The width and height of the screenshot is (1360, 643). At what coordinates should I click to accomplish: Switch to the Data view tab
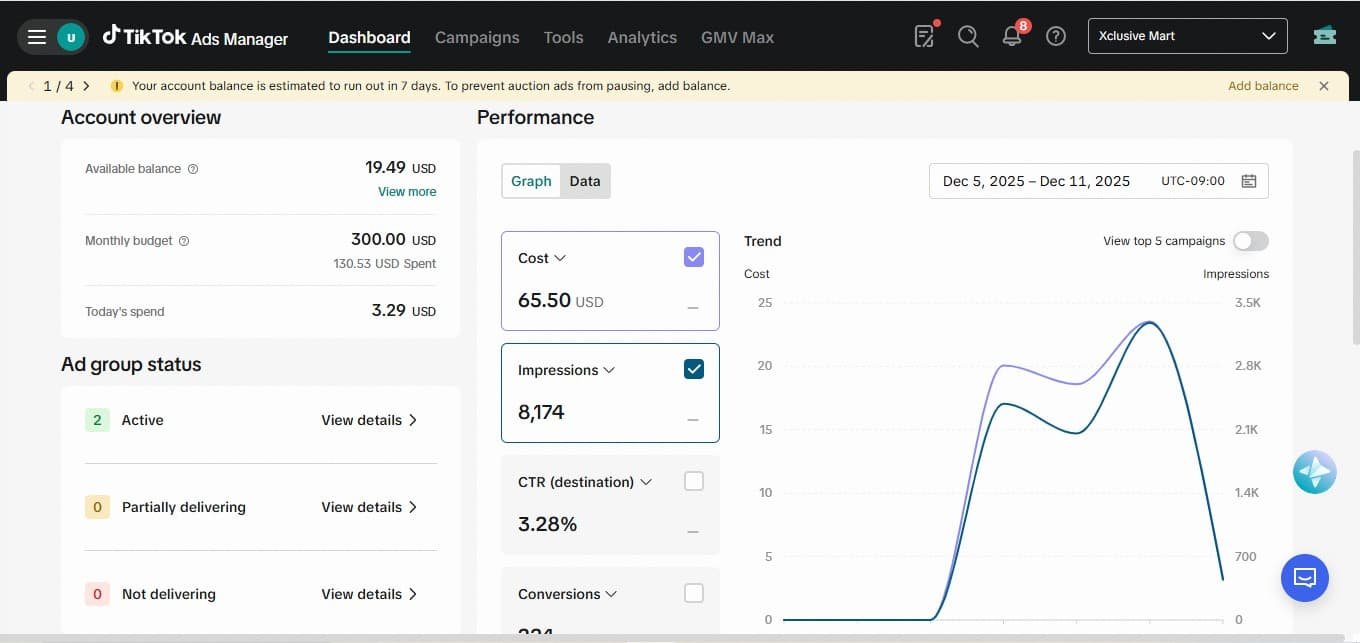pos(585,181)
